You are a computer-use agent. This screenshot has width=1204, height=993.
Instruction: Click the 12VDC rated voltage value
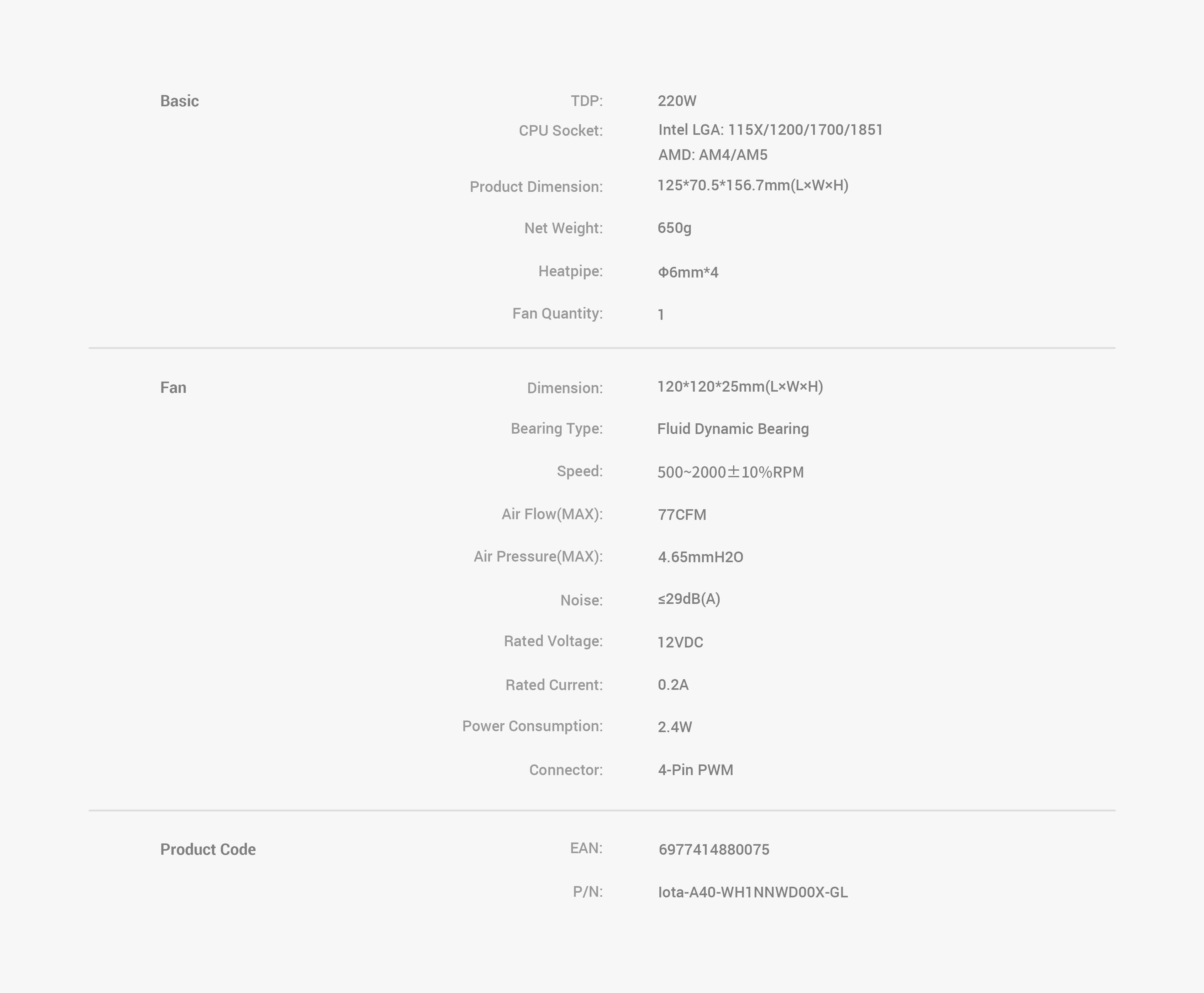tap(679, 642)
